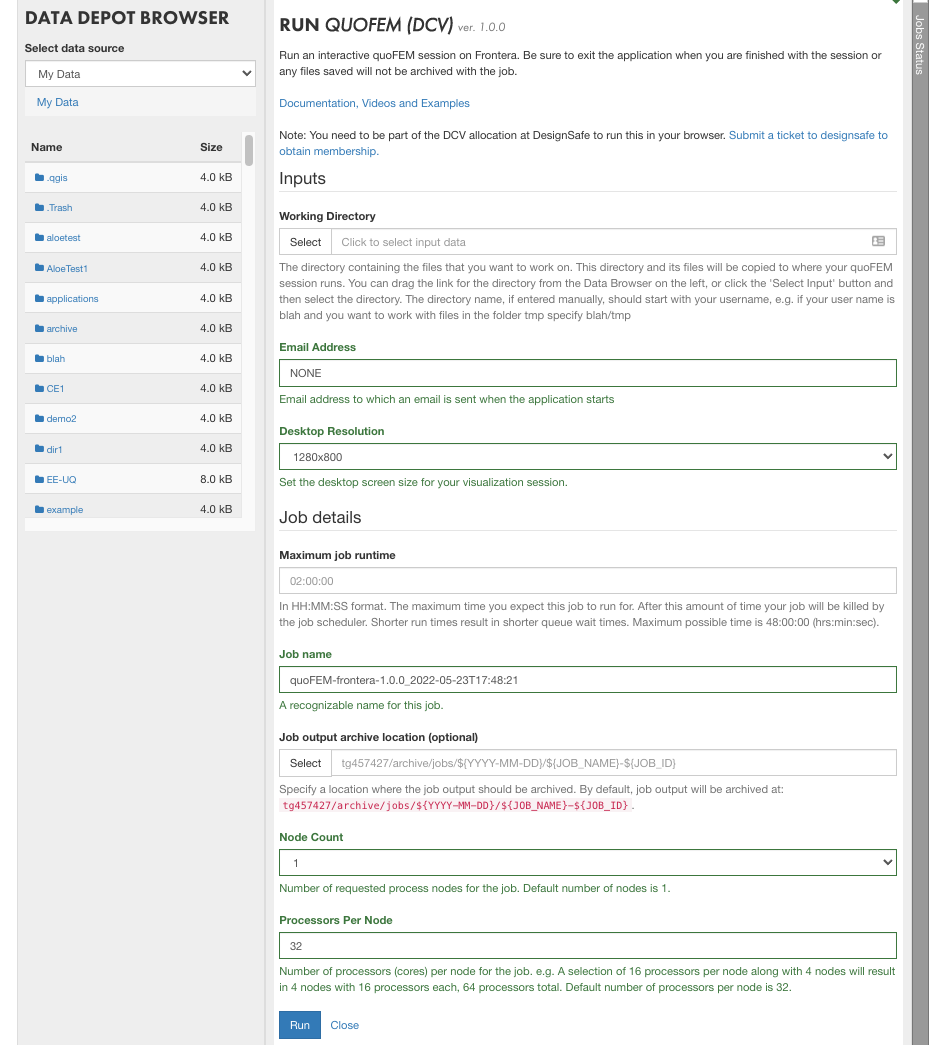939x1045 pixels.
Task: Click the CE1 folder icon
Action: tap(39, 388)
